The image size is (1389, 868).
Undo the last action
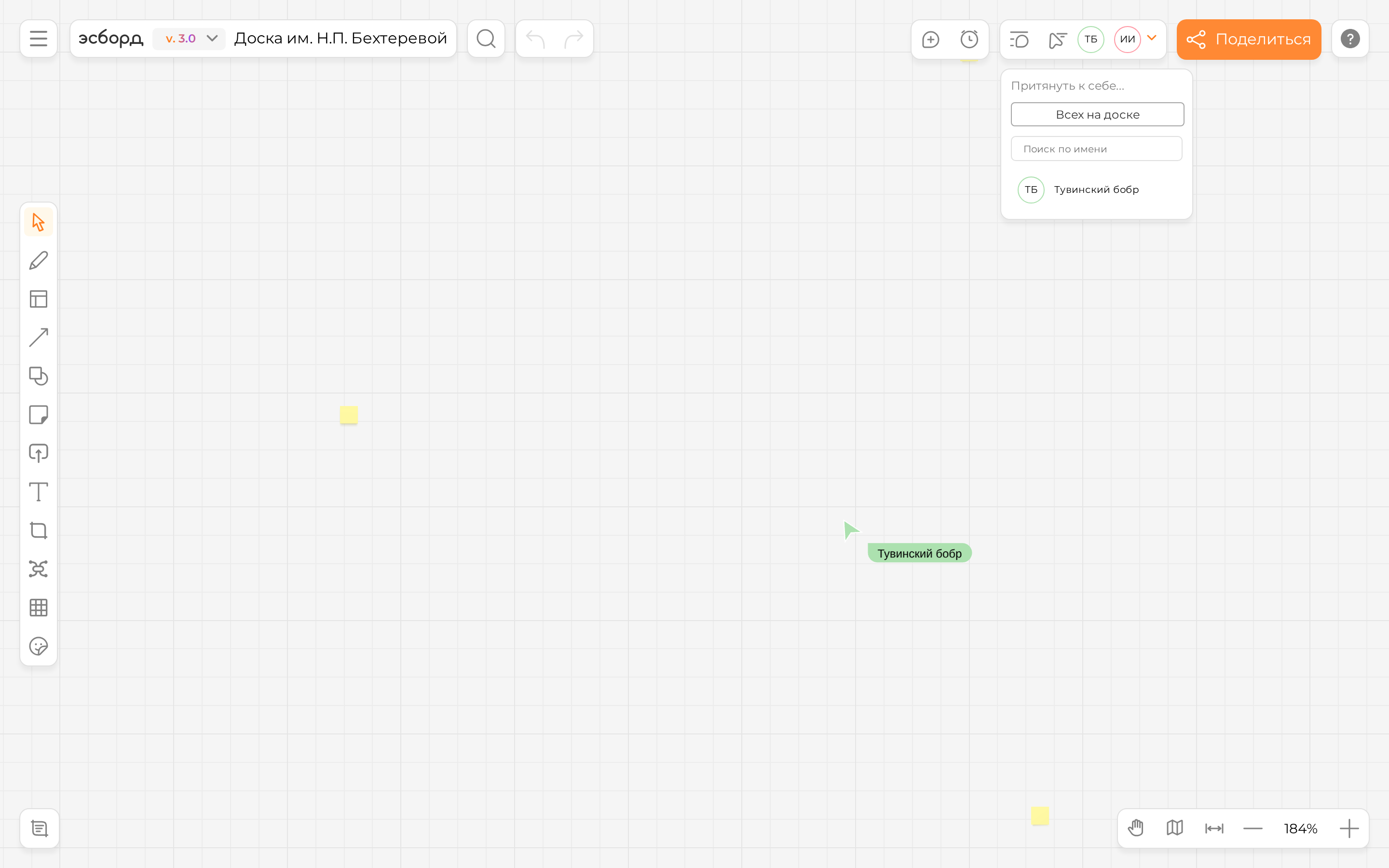(x=535, y=39)
